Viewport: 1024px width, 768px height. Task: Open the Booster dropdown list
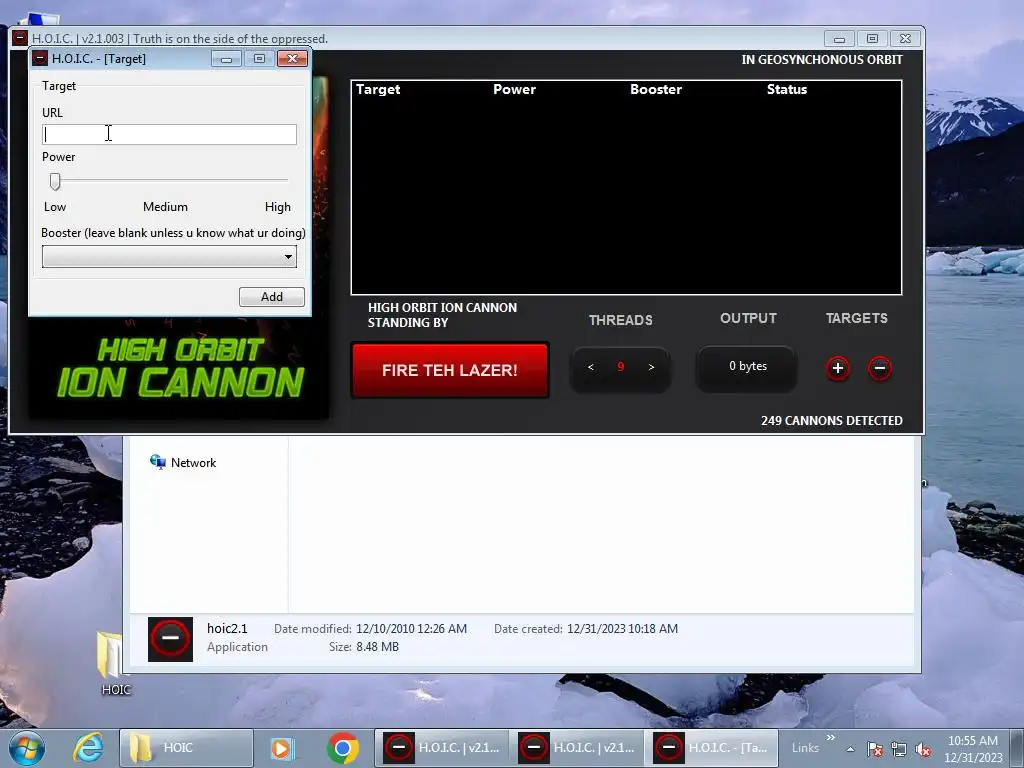coord(169,257)
